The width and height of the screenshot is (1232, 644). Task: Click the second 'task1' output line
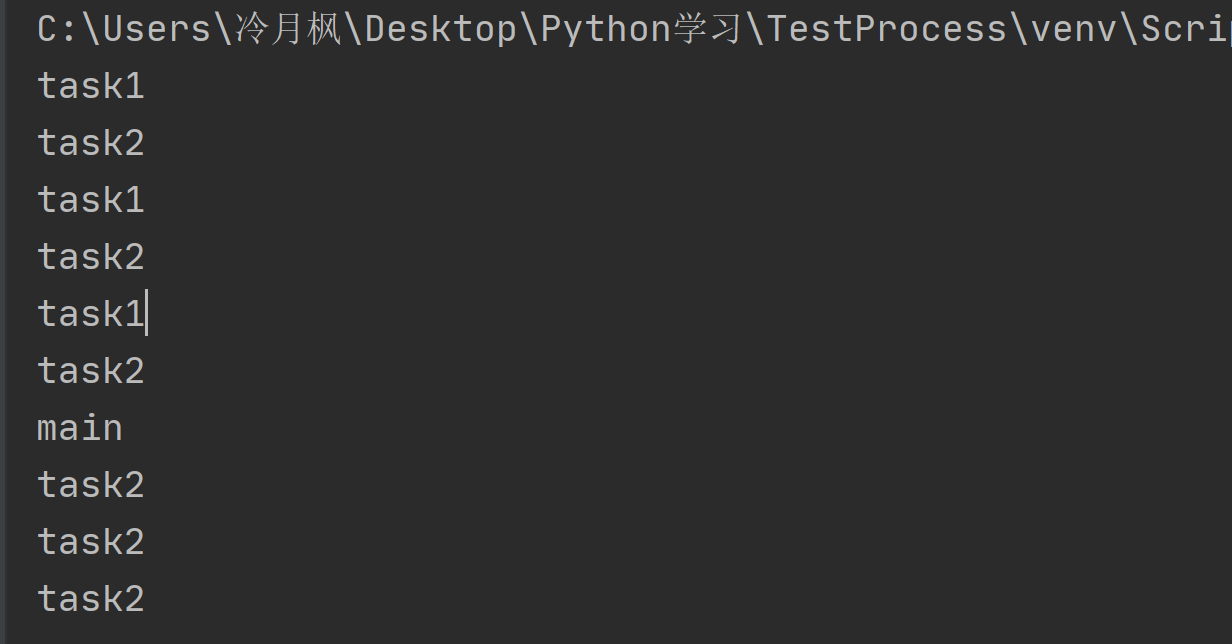pos(91,201)
